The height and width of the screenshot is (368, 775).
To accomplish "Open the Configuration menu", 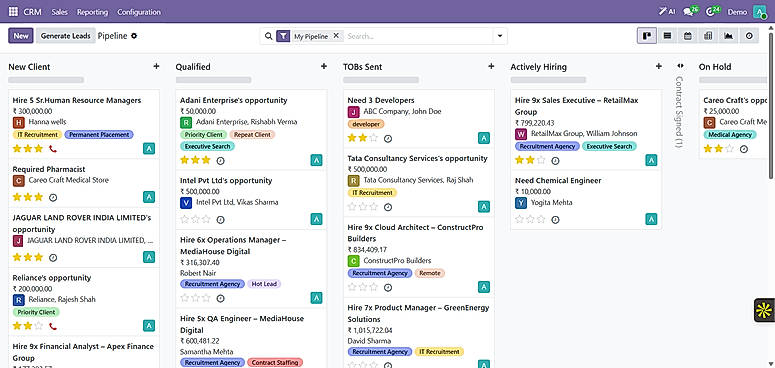I will click(x=139, y=12).
